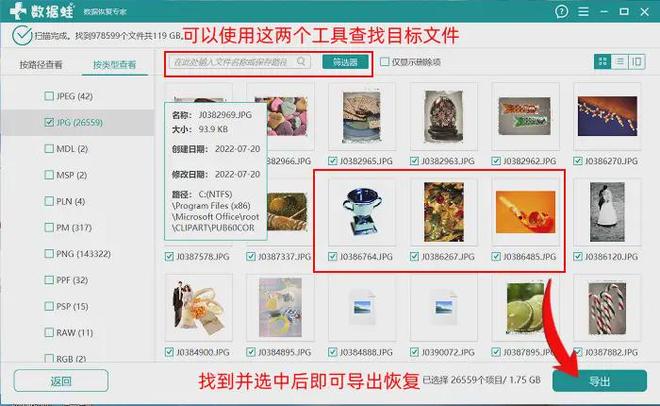Image resolution: width=660 pixels, height=406 pixels.
Task: Switch to preview pane view
Action: [x=636, y=61]
